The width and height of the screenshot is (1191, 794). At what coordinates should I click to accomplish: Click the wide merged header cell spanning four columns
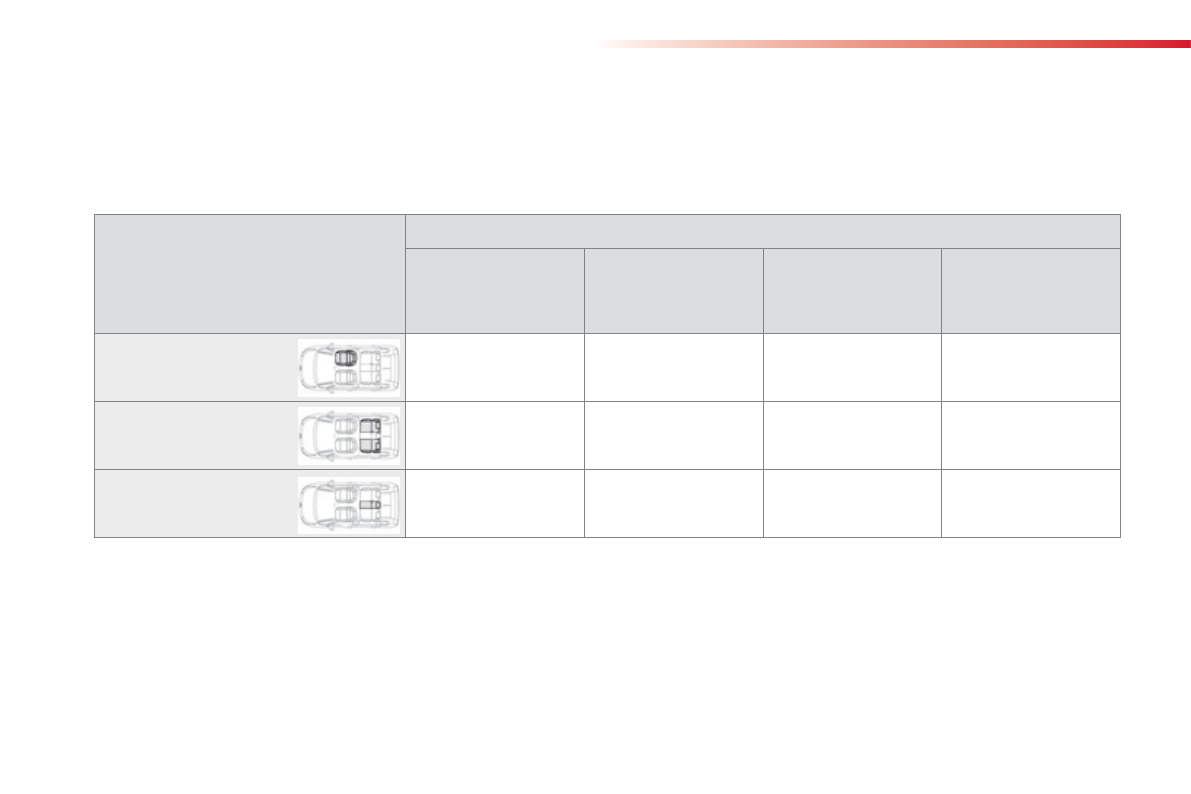762,231
